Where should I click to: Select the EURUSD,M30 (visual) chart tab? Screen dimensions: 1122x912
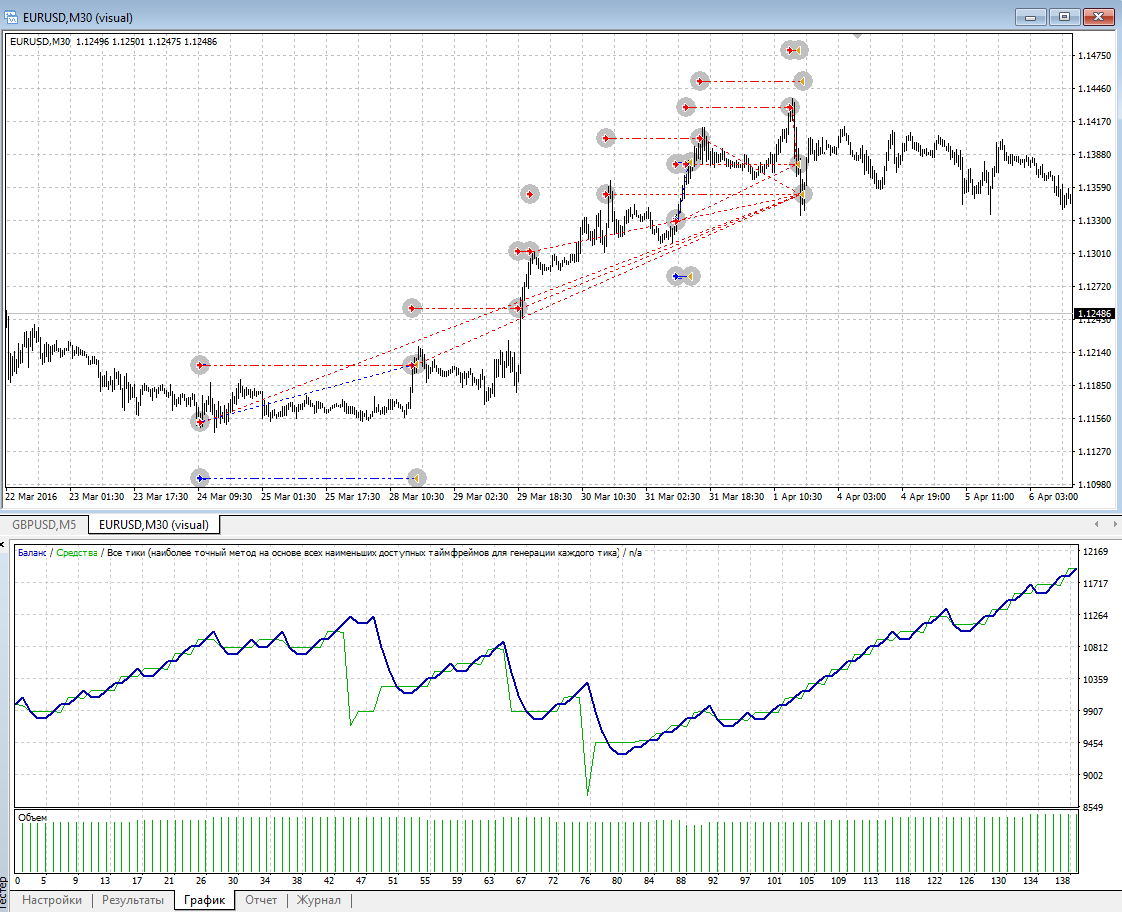(154, 524)
